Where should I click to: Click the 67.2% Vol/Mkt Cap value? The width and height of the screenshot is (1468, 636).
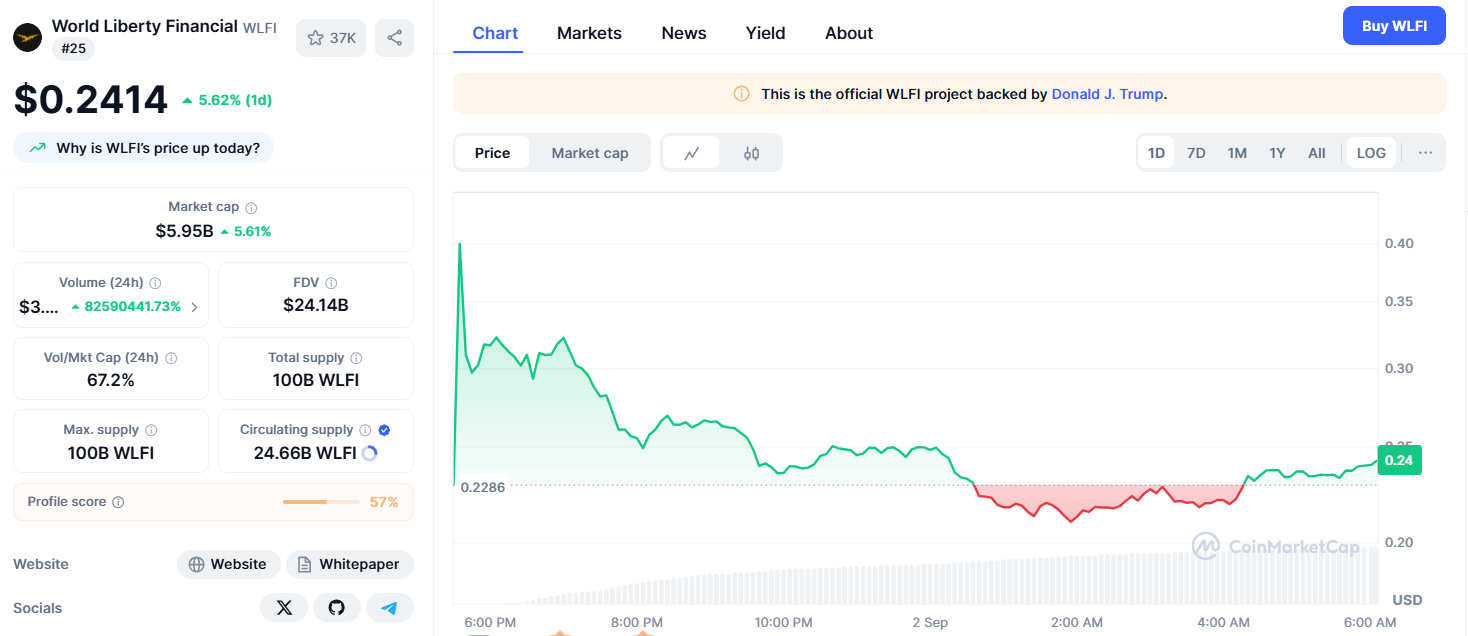[111, 380]
